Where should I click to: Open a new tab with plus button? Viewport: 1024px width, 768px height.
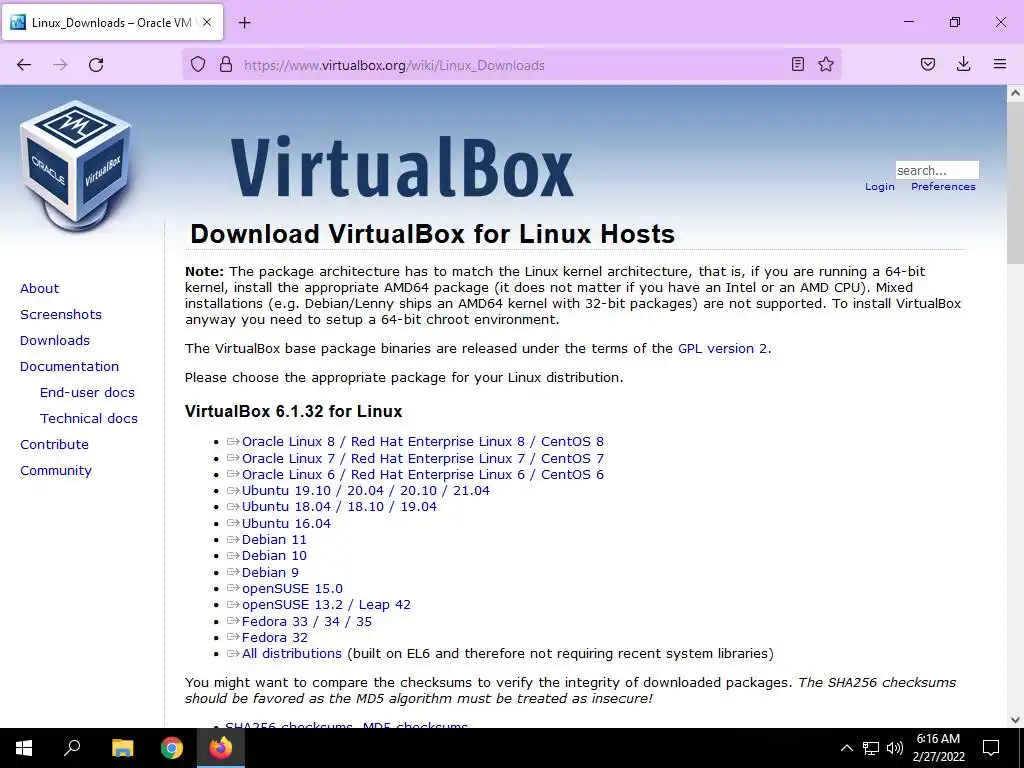click(x=244, y=23)
